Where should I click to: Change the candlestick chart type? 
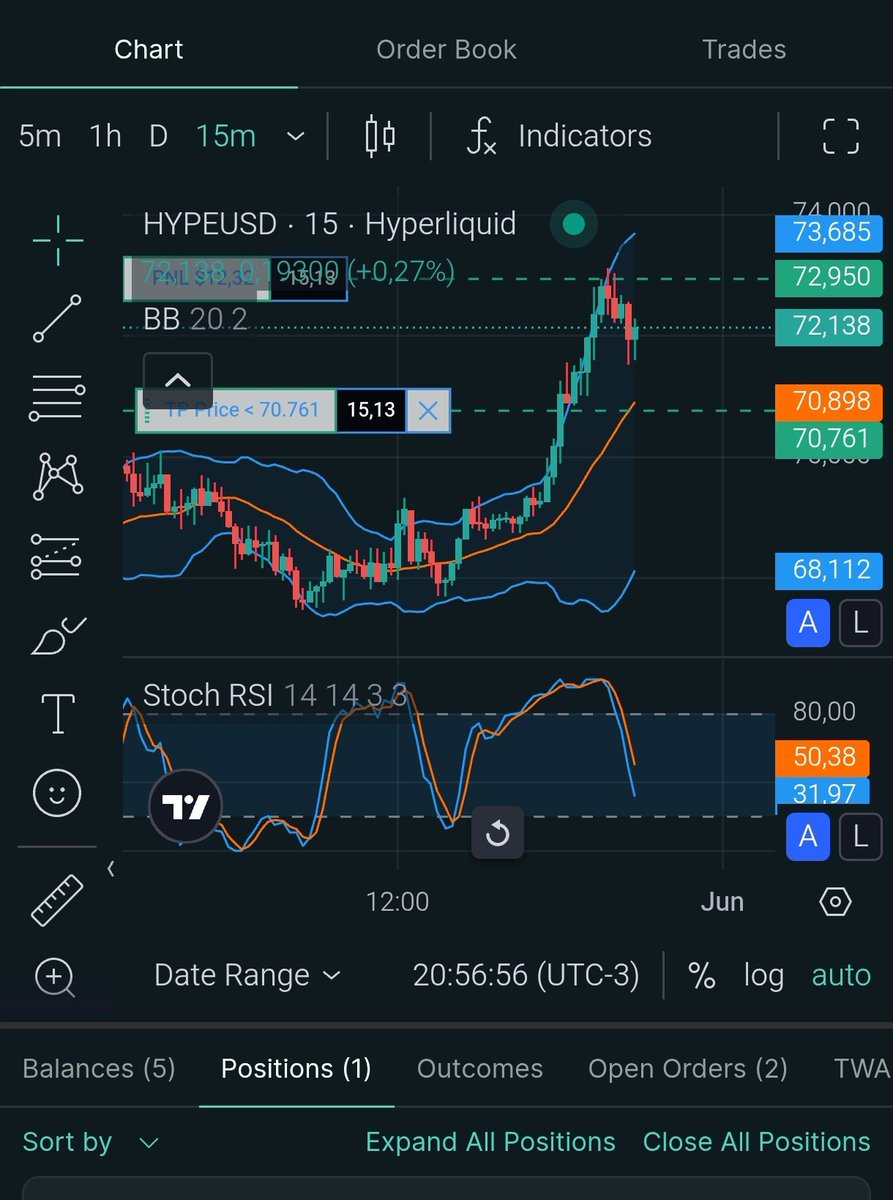pyautogui.click(x=380, y=136)
